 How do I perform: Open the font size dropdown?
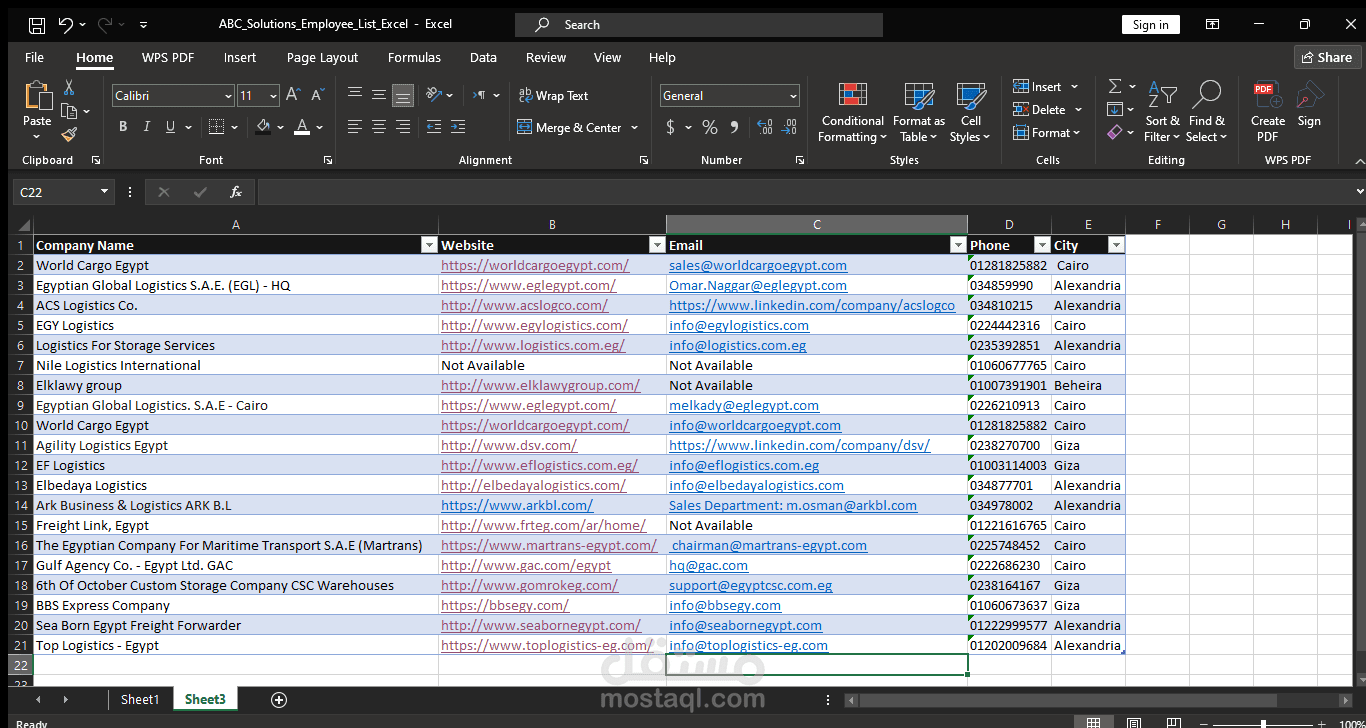pyautogui.click(x=273, y=96)
